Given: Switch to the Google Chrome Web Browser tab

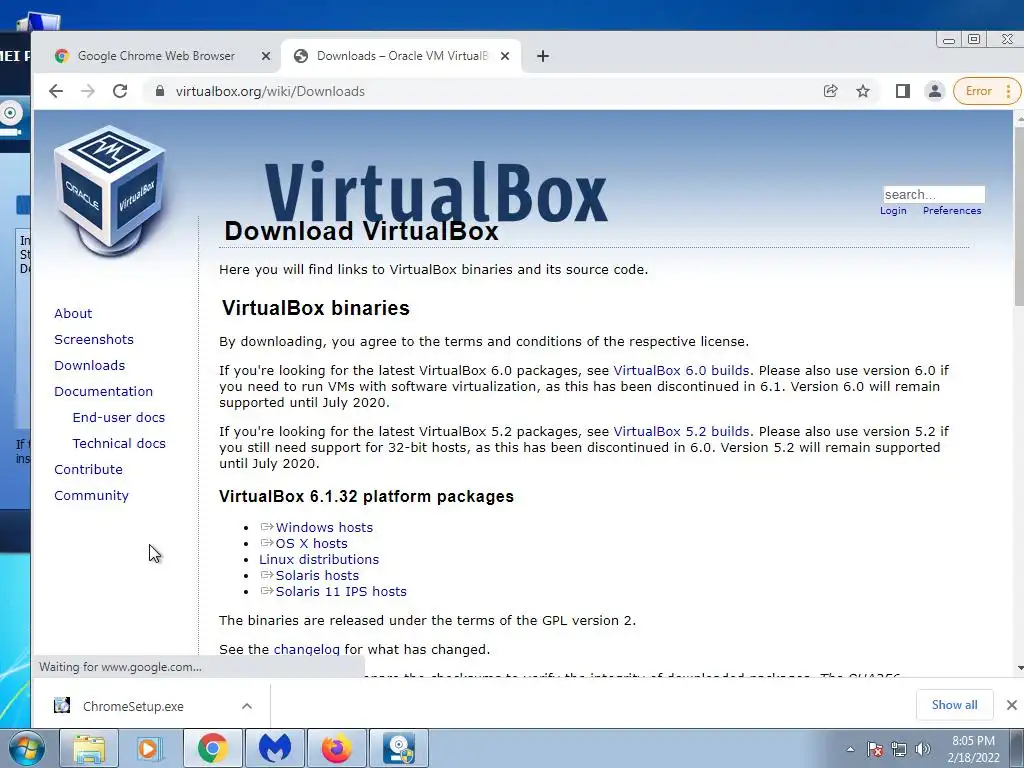Looking at the screenshot, I should (x=157, y=56).
